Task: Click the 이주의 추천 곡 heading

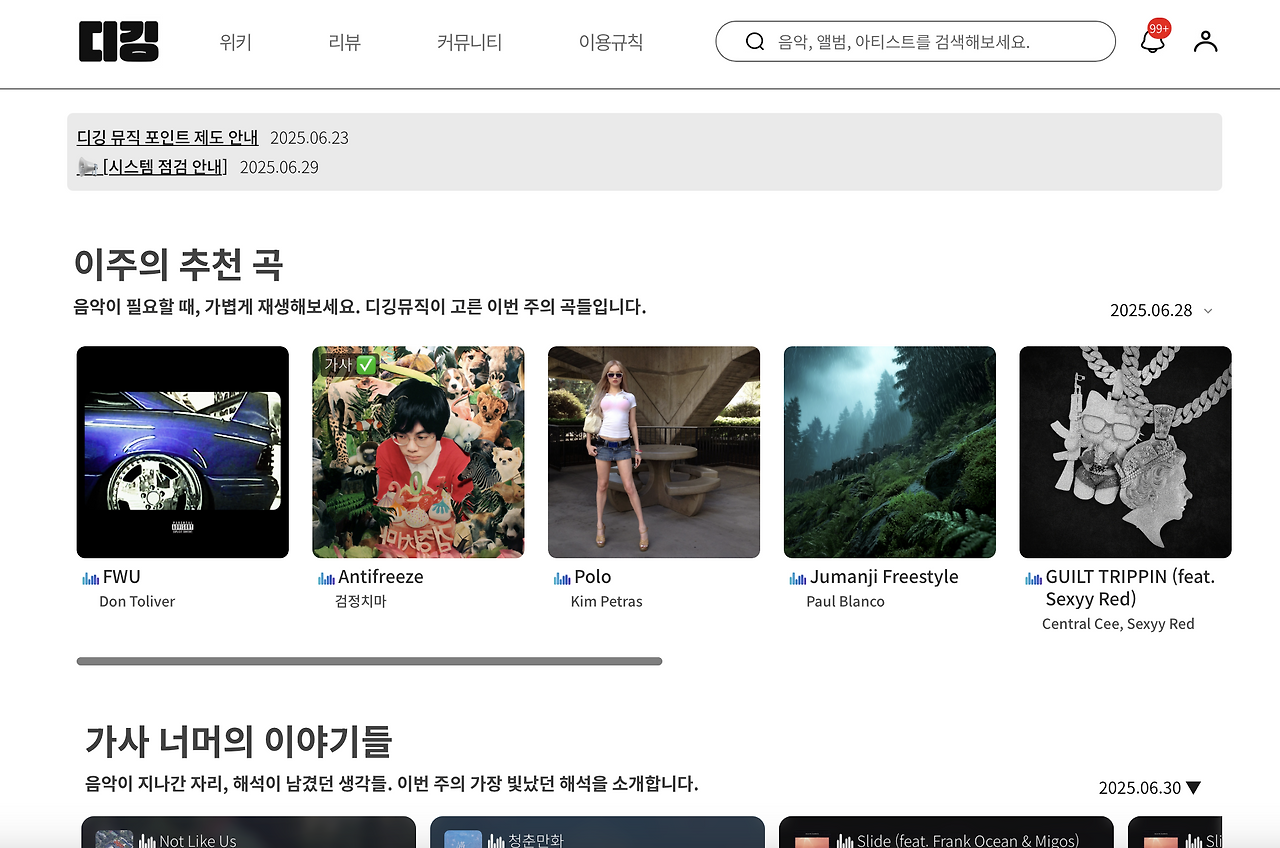Action: coord(178,265)
